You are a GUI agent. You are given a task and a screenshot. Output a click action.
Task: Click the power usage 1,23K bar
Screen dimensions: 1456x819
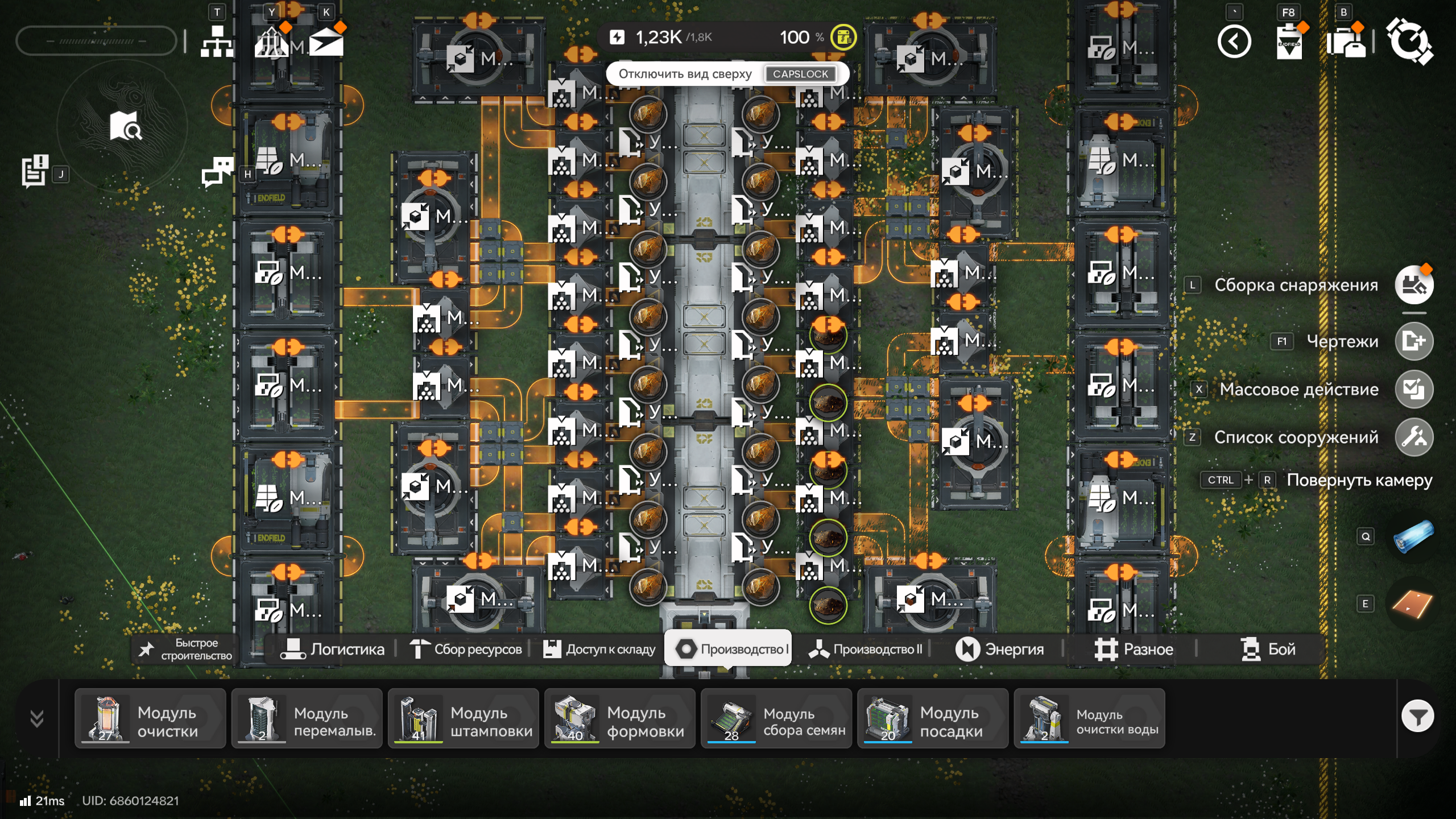[660, 38]
